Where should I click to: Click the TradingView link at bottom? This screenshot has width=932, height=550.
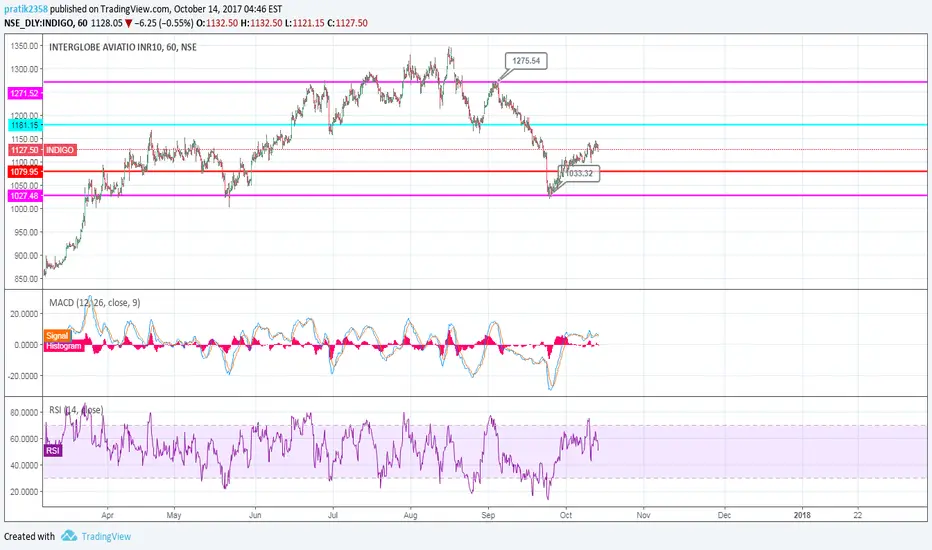(106, 536)
